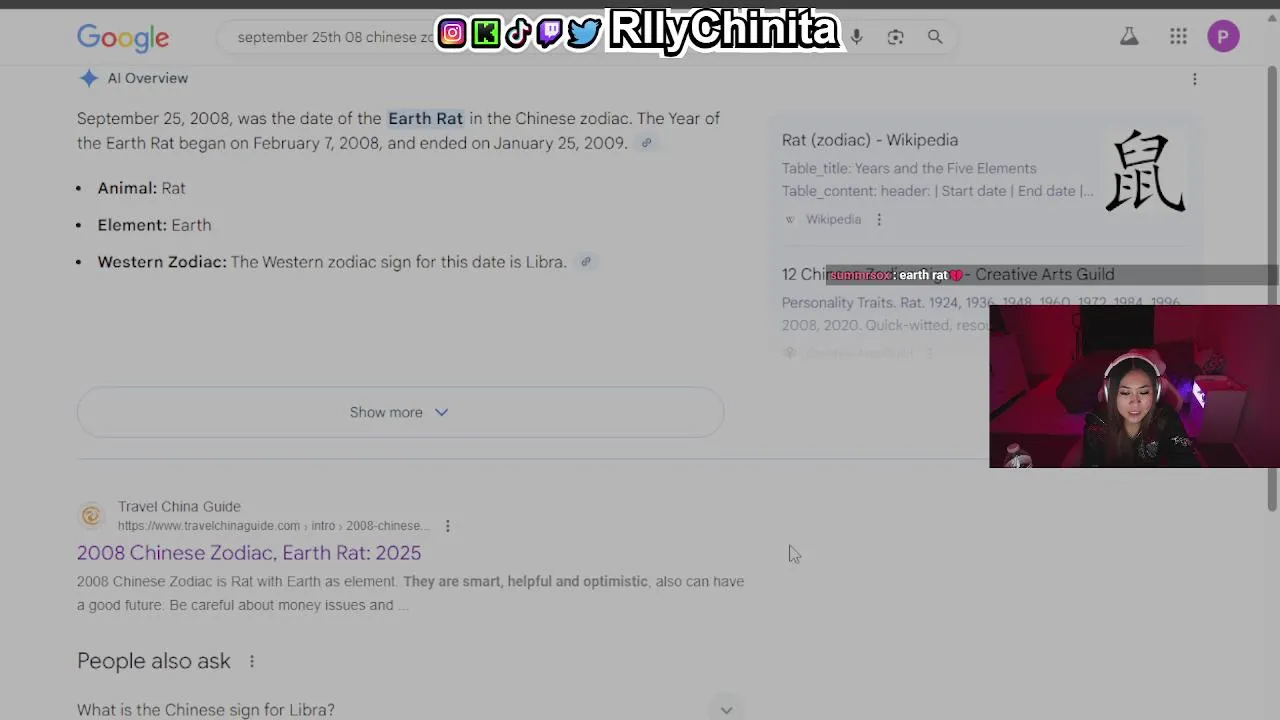1280x720 pixels.
Task: Click the AI Overview label text
Action: (x=148, y=78)
